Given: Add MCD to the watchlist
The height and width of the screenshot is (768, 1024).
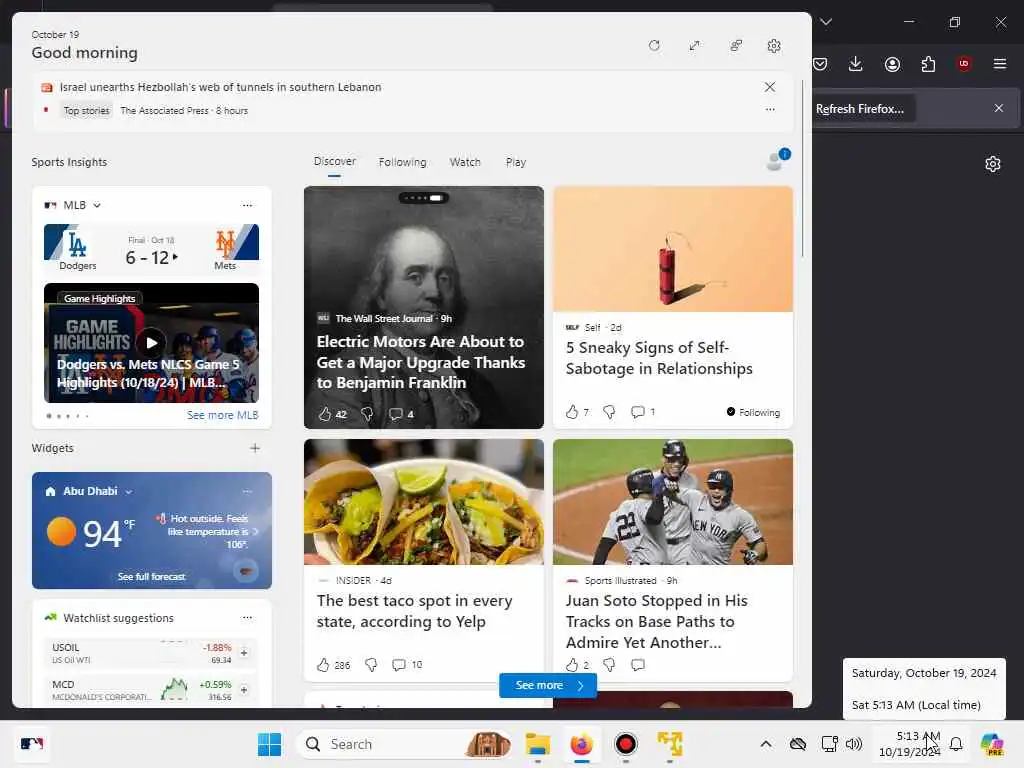Looking at the screenshot, I should [244, 690].
